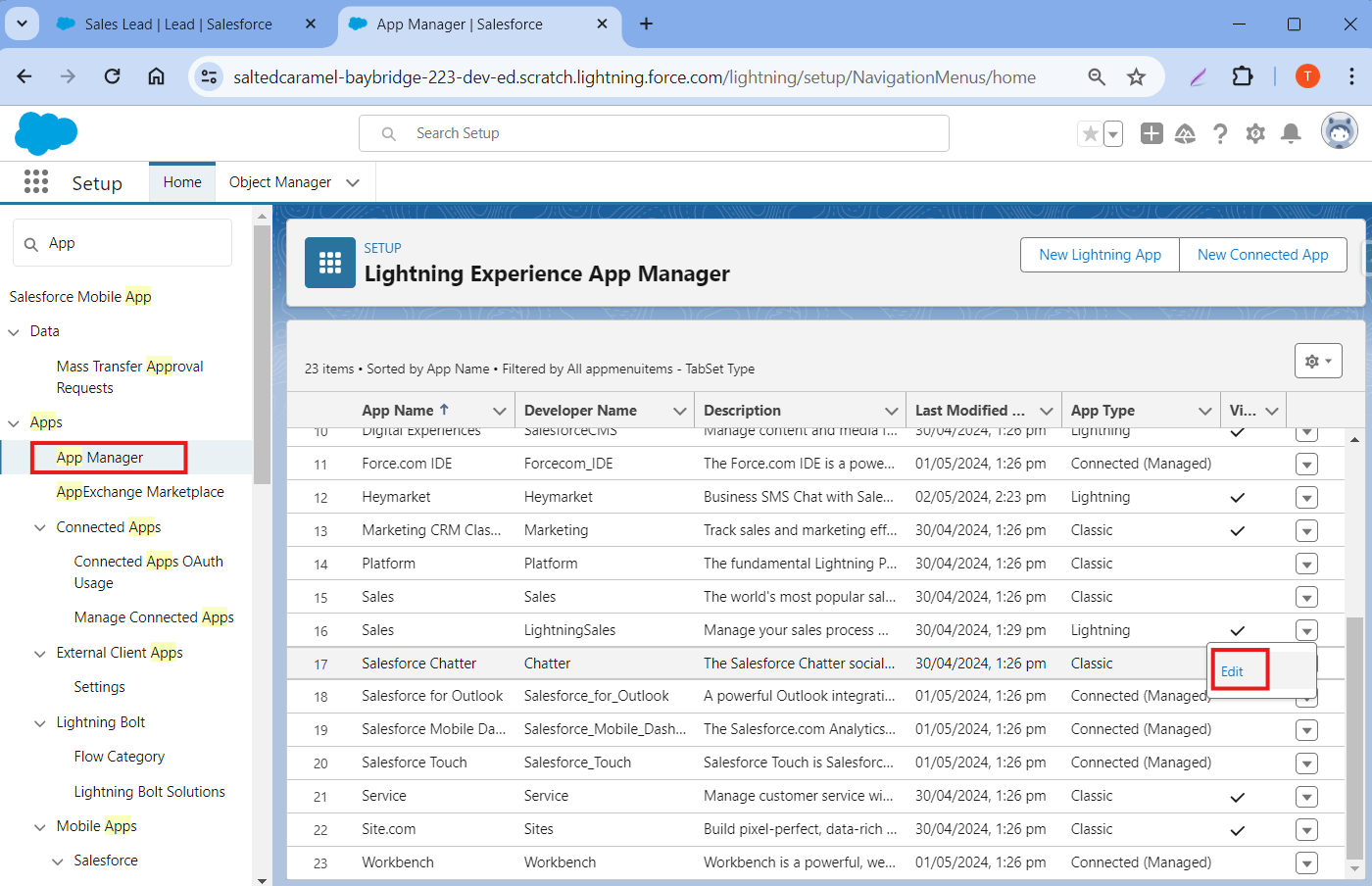Open Developer Name column menu chevron
Image resolution: width=1372 pixels, height=886 pixels.
pyautogui.click(x=679, y=411)
